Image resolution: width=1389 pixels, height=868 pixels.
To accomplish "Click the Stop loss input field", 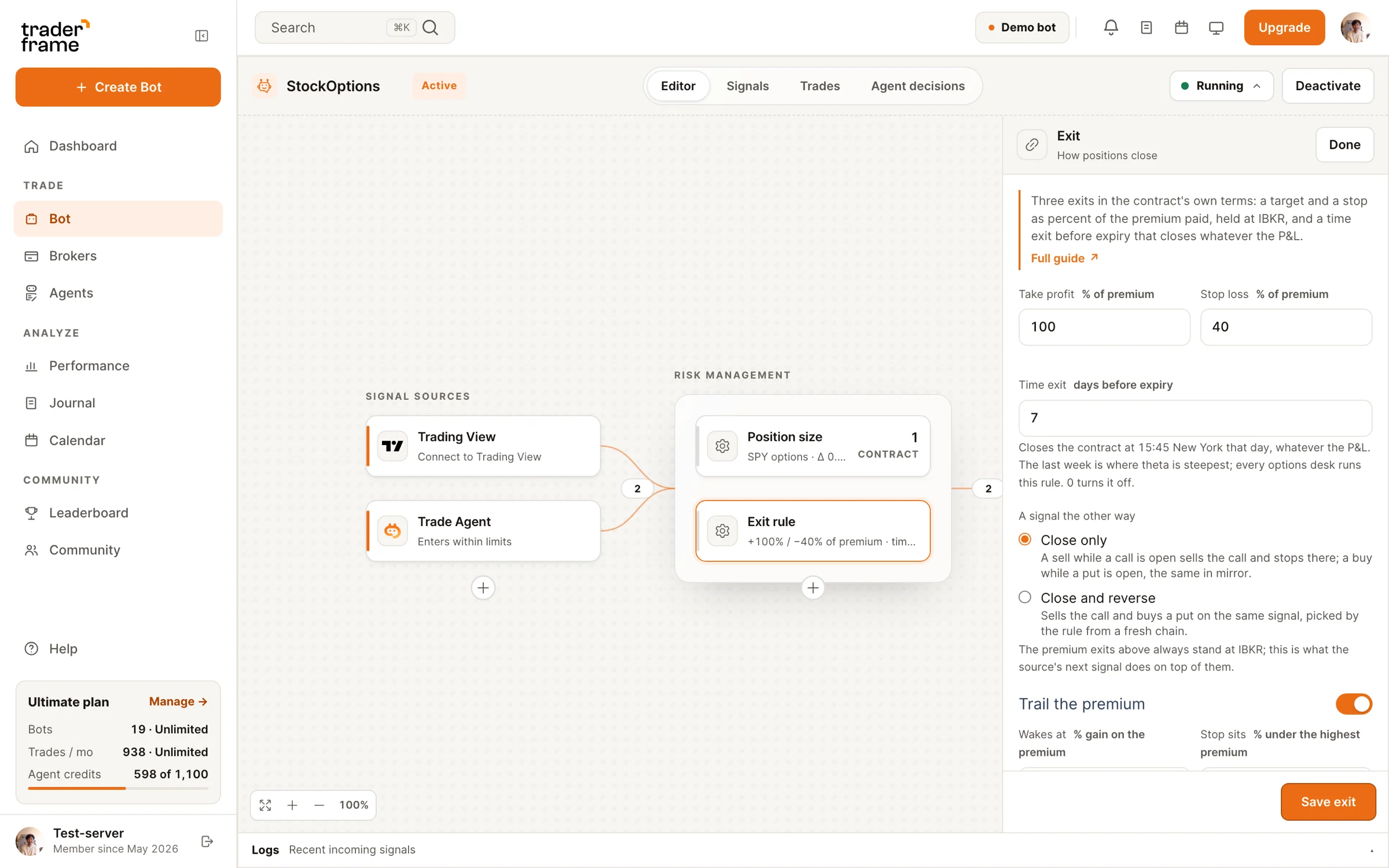I will [1285, 326].
